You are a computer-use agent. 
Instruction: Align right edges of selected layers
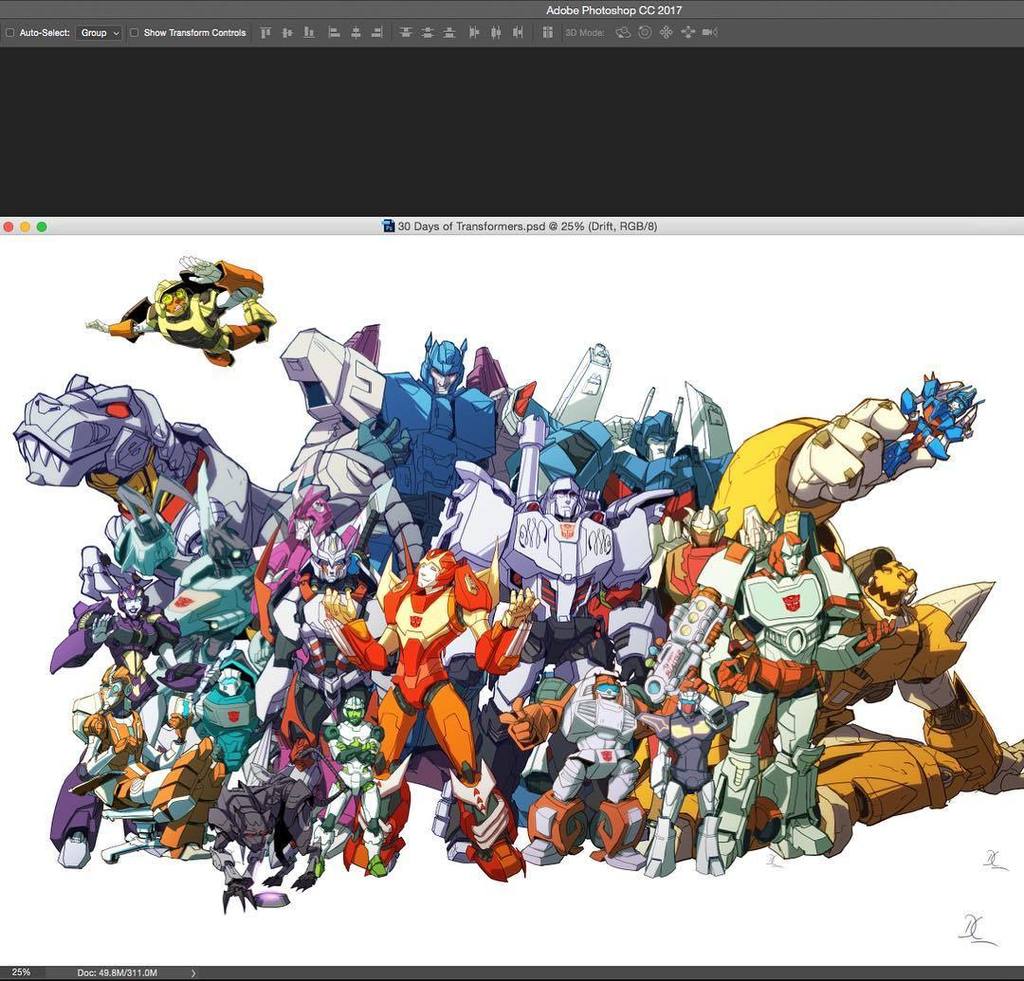tap(377, 33)
